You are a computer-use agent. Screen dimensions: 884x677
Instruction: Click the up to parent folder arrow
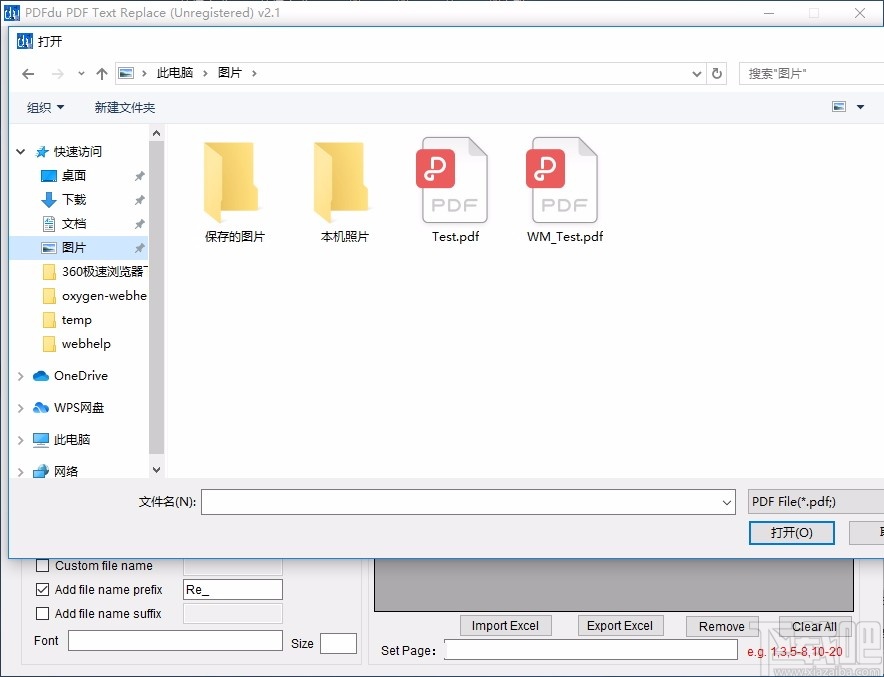click(101, 72)
